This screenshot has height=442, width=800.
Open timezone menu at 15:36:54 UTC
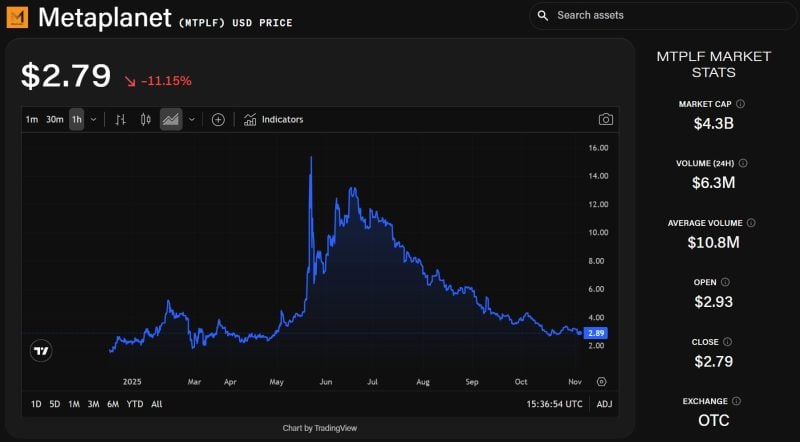(x=552, y=404)
